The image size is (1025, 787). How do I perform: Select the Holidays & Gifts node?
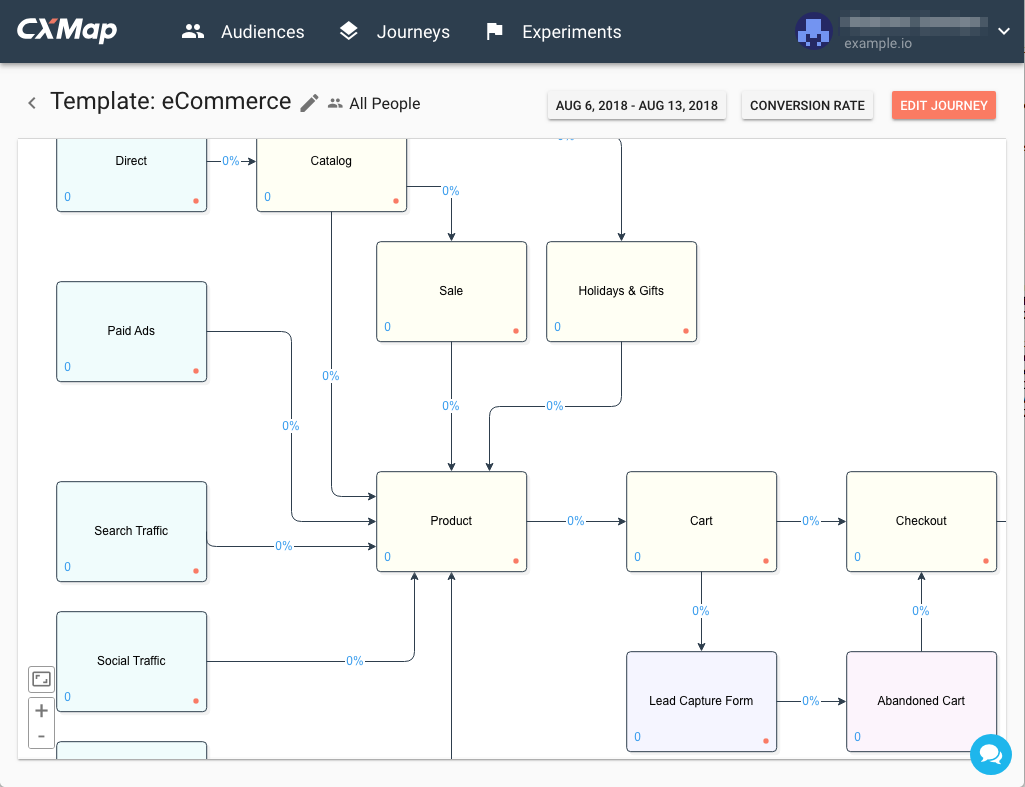(622, 292)
